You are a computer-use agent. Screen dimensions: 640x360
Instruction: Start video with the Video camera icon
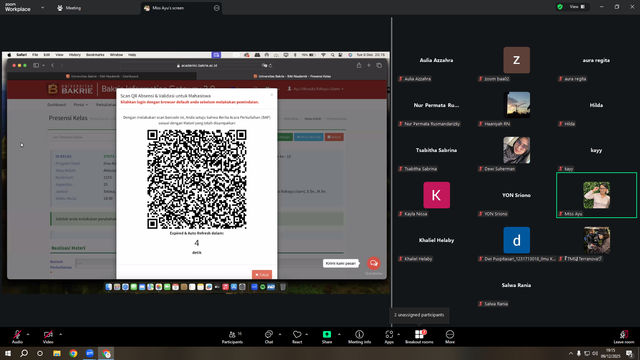point(48,334)
